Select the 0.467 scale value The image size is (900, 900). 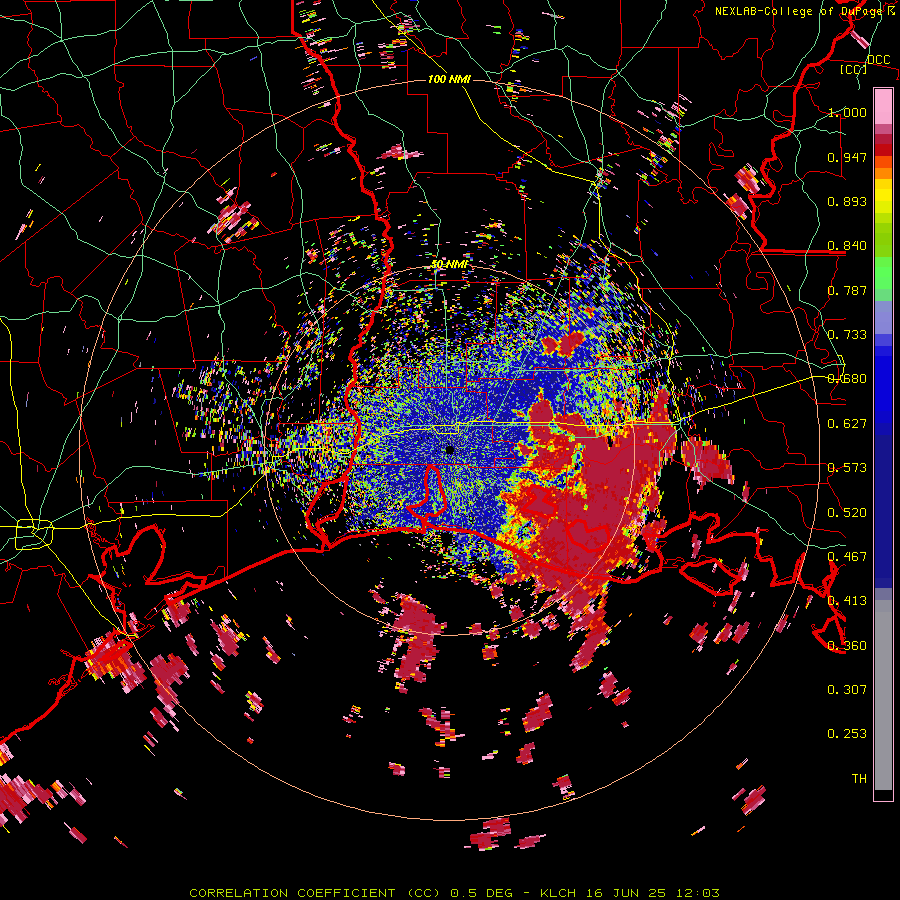pos(847,557)
